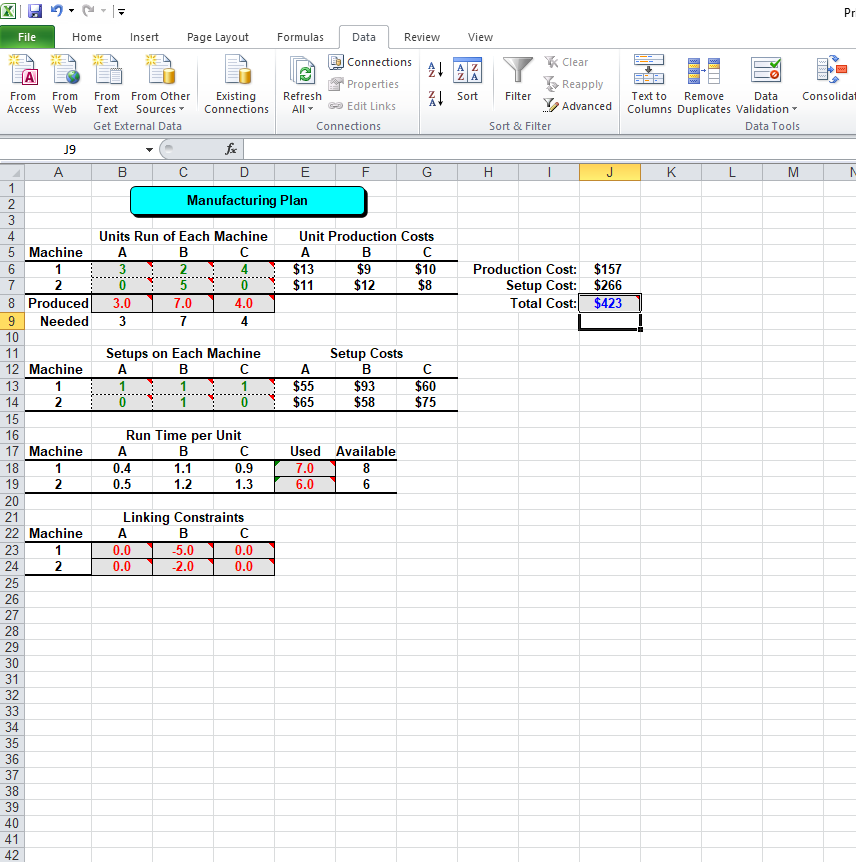
Task: Click the Excel application icon
Action: pyautogui.click(x=8, y=10)
